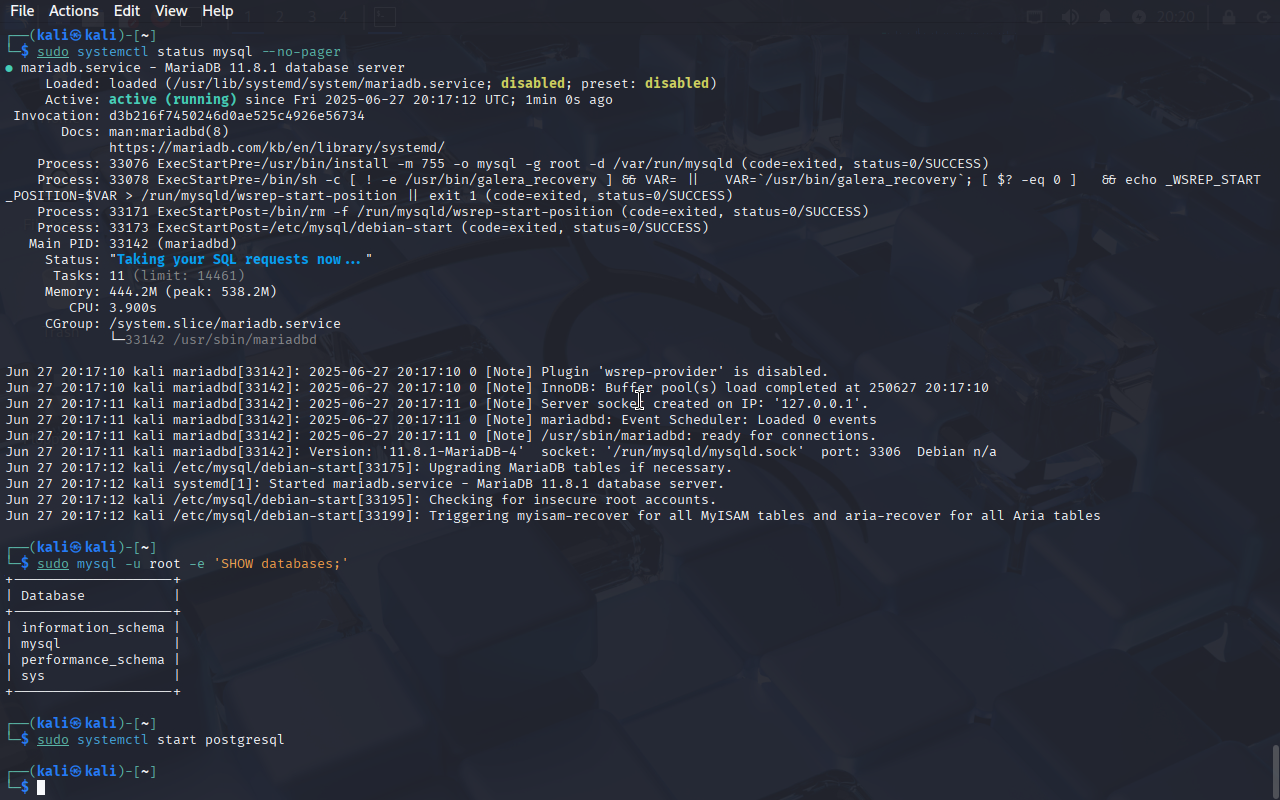Open the mariadb.com systemd docs URL

(x=277, y=148)
